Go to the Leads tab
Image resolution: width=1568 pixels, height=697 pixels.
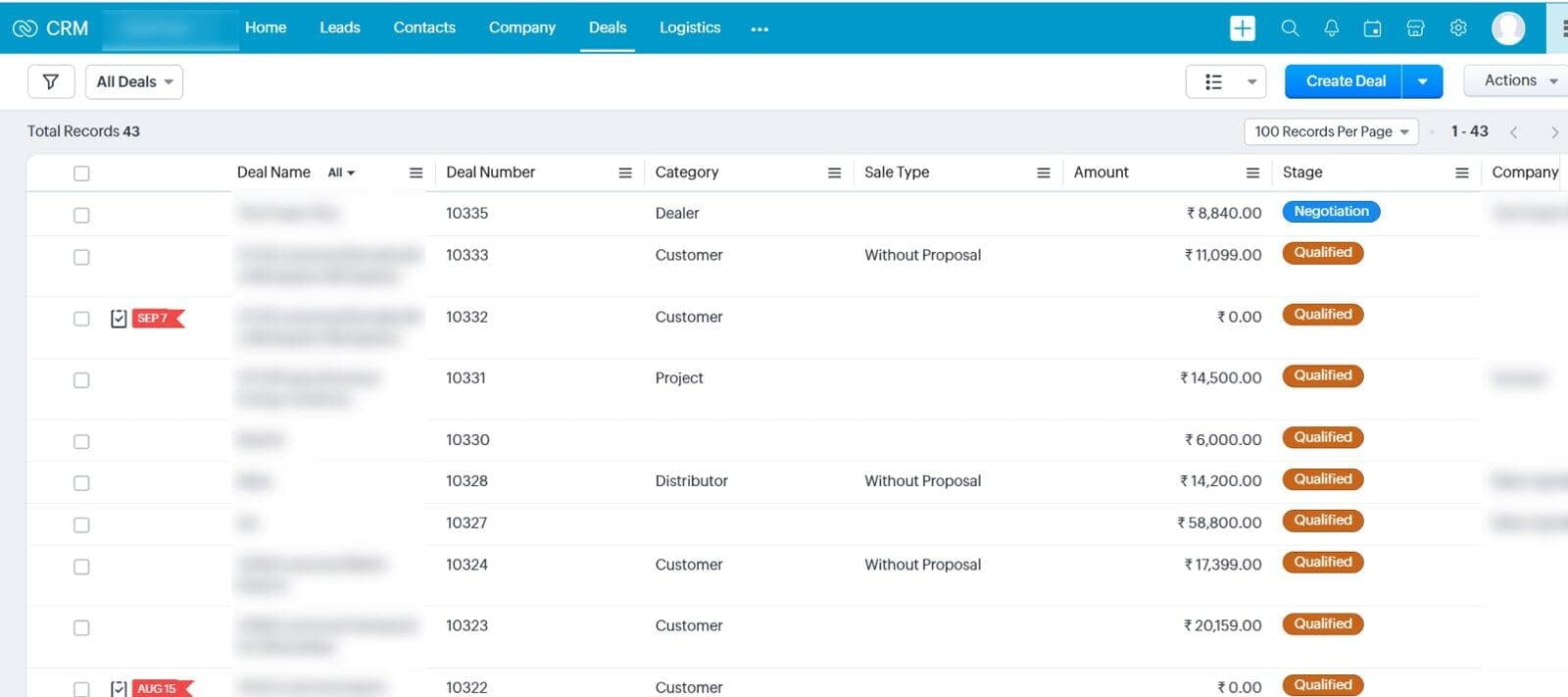coord(340,27)
